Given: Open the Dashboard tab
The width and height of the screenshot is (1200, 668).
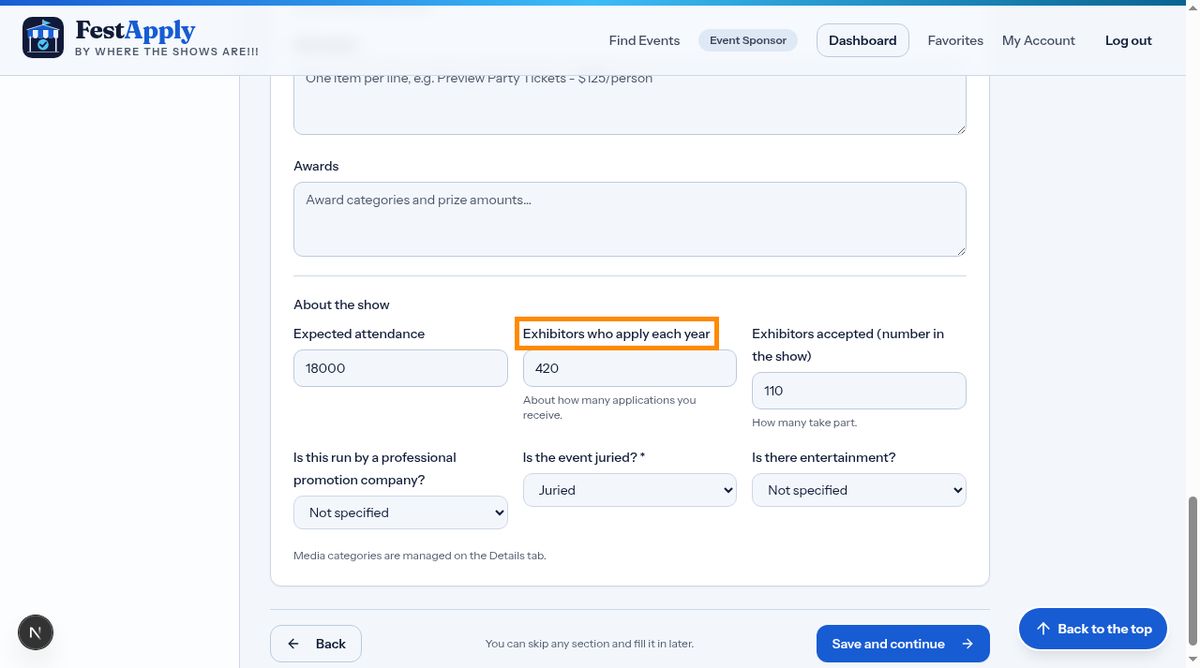Looking at the screenshot, I should (x=863, y=40).
